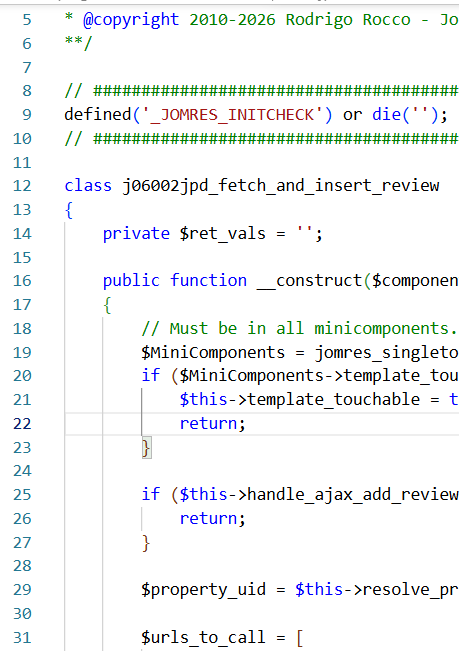Viewport: 459px width, 651px height.
Task: Click the highlighted closing brace on line 23
Action: tap(146, 448)
